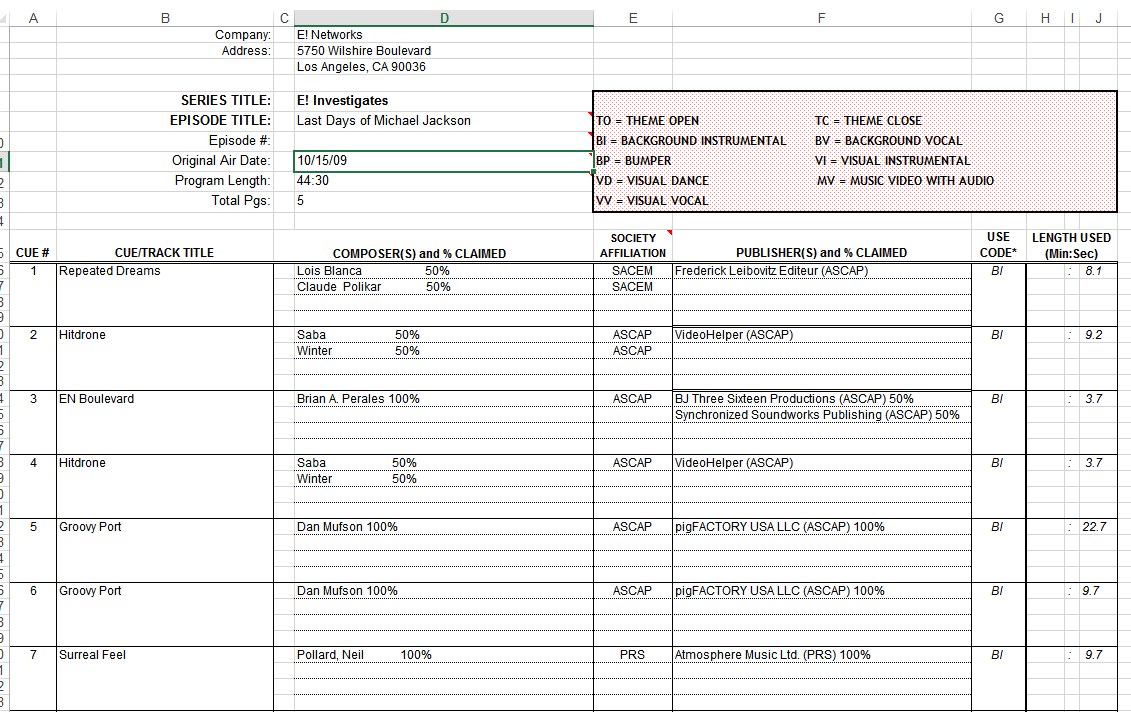This screenshot has height=712, width=1131.
Task: Select the 'Episode #:' label cell
Action: [165, 141]
